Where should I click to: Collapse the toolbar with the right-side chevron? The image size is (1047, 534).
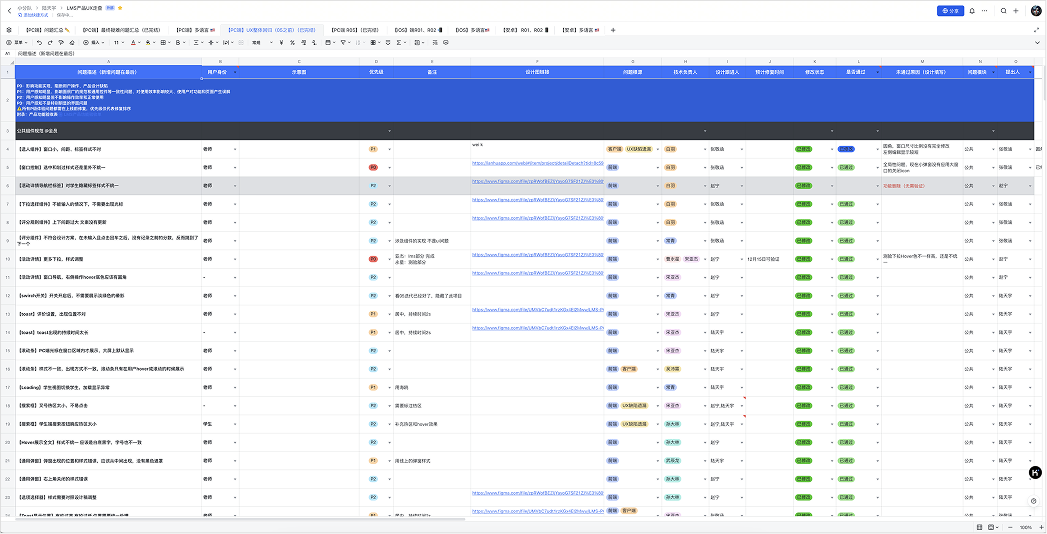(1036, 42)
